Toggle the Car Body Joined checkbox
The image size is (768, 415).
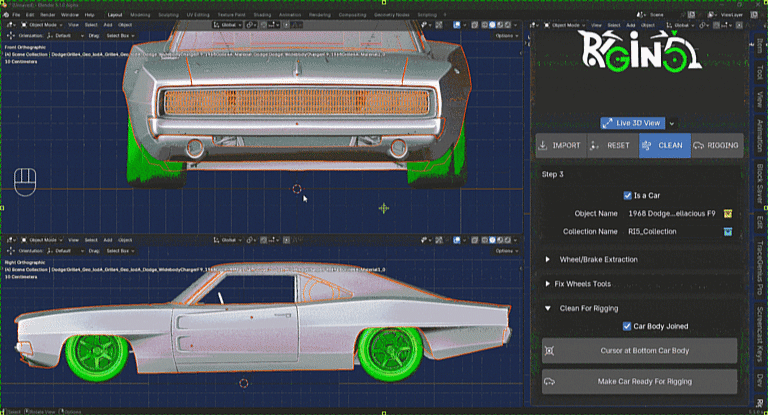pos(627,326)
